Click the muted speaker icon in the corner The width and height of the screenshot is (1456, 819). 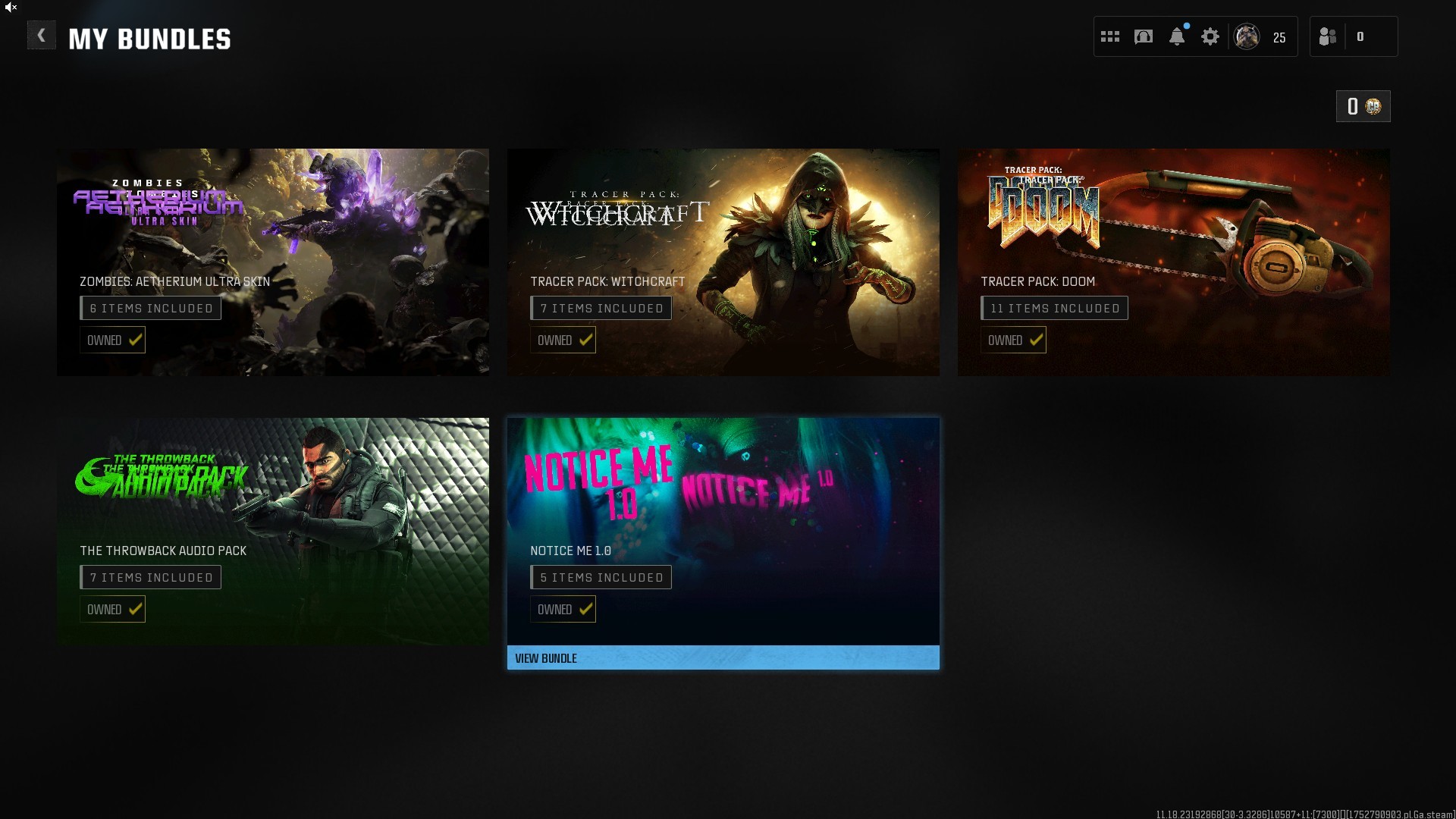(11, 8)
